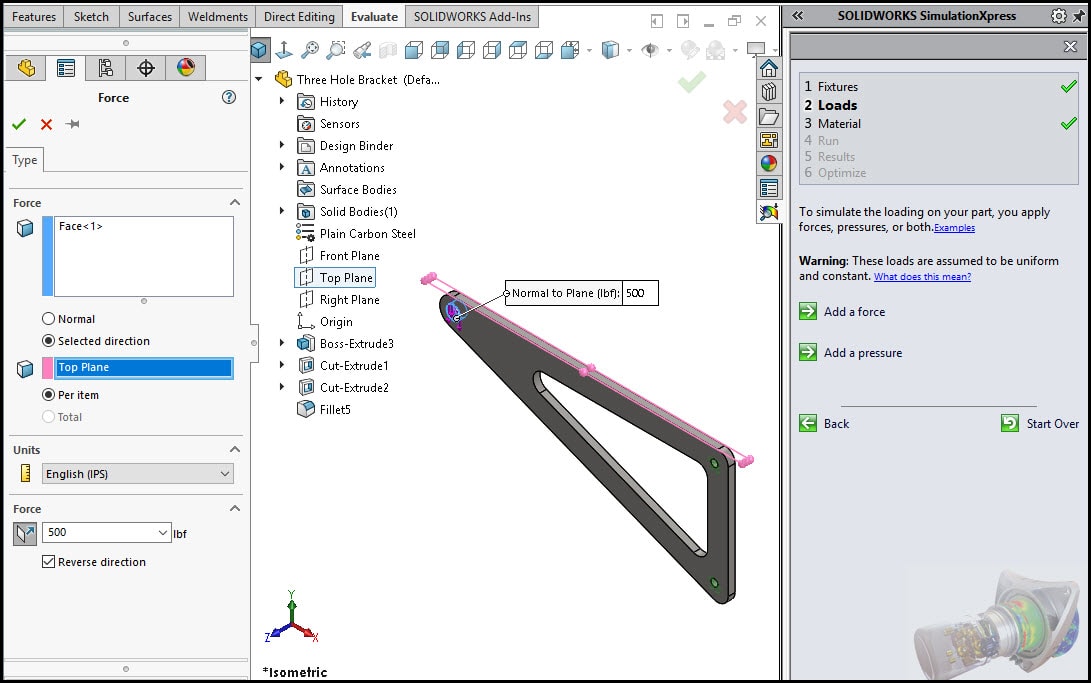
Task: Select the Normal radio button
Action: tap(49, 319)
